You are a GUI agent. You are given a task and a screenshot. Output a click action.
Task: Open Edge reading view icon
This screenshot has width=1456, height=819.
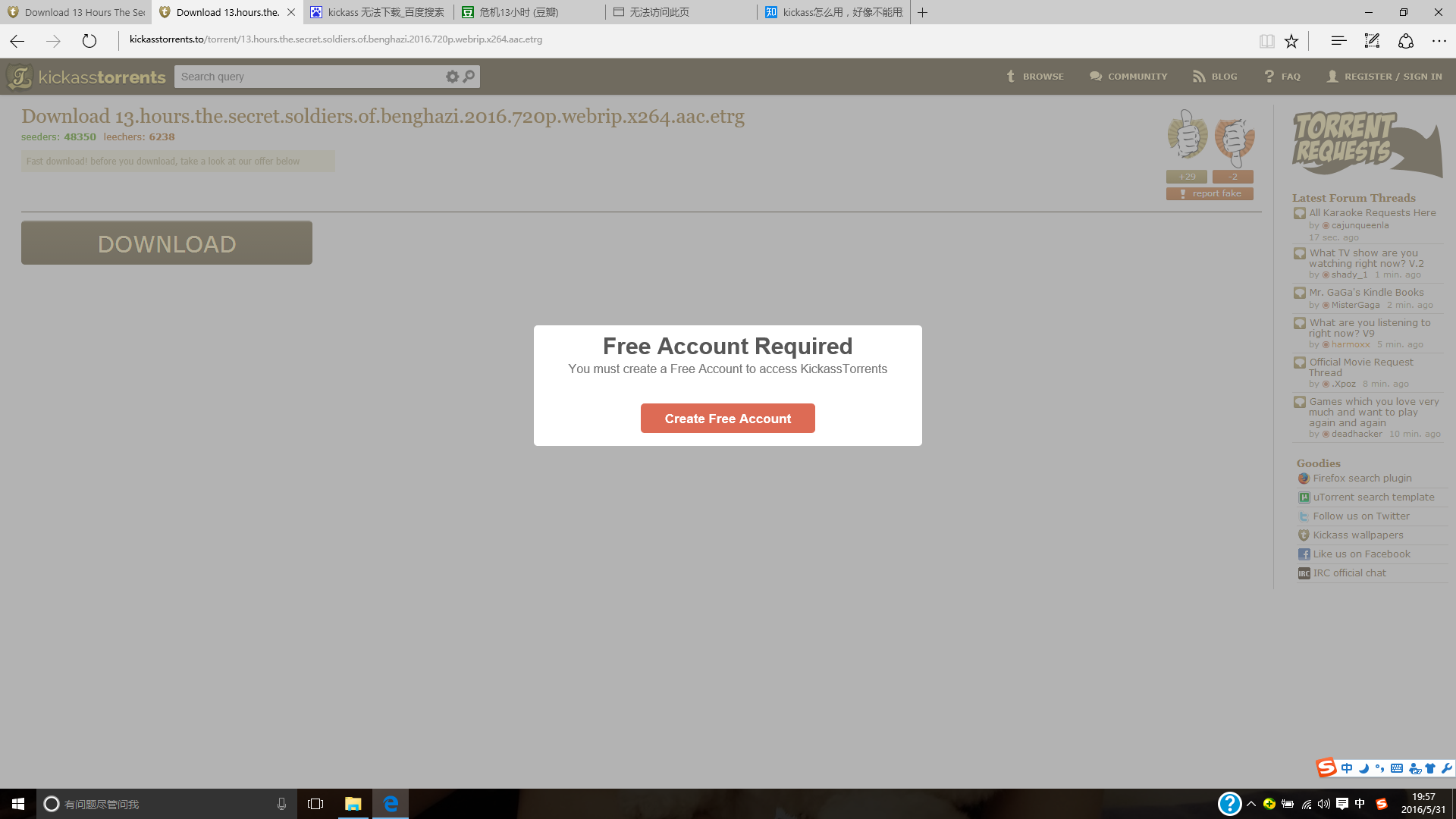pos(1266,41)
